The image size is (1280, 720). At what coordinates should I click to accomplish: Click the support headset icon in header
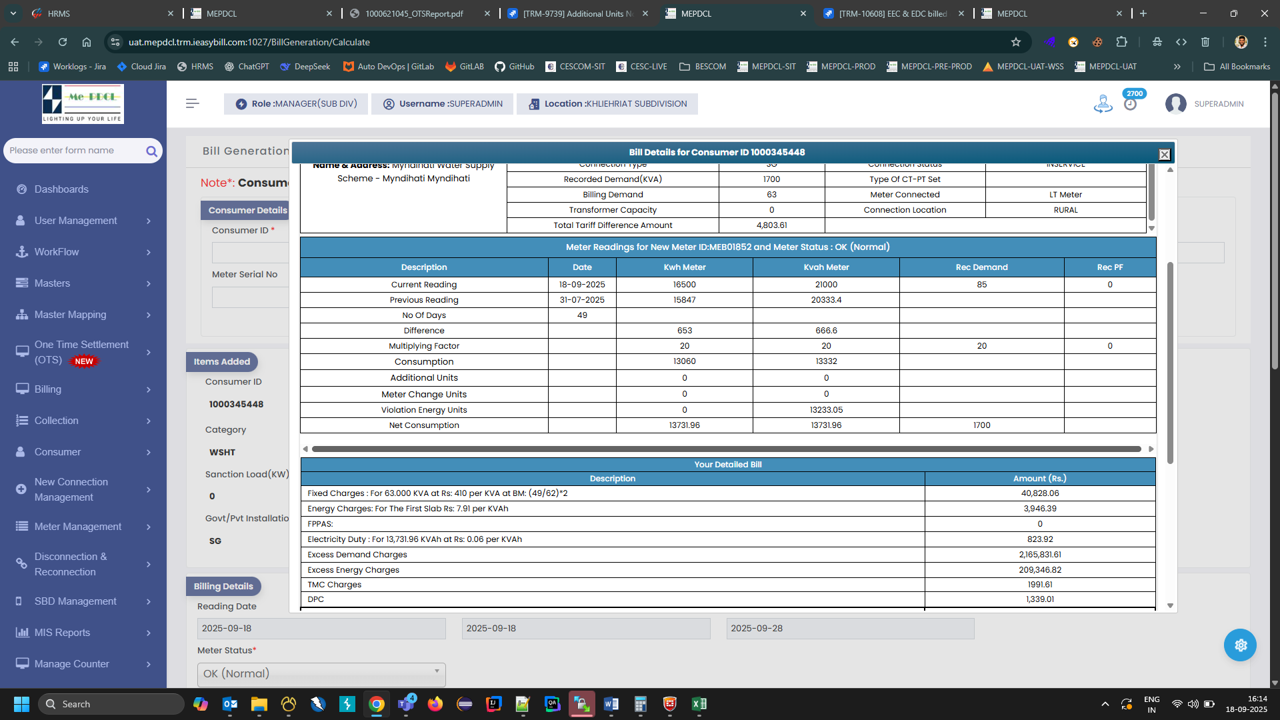pos(1102,104)
